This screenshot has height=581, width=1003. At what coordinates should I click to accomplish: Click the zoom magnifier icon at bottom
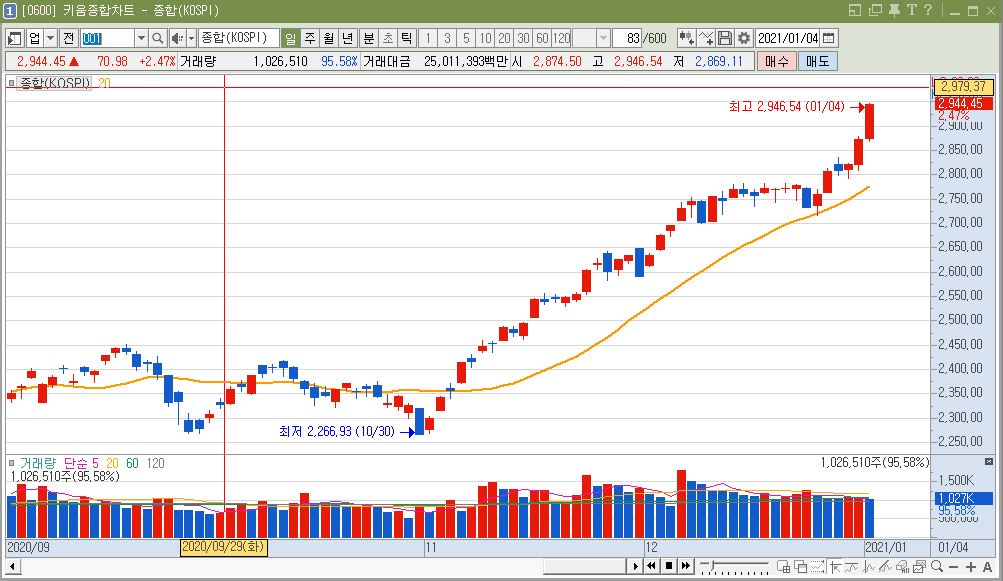coord(936,566)
